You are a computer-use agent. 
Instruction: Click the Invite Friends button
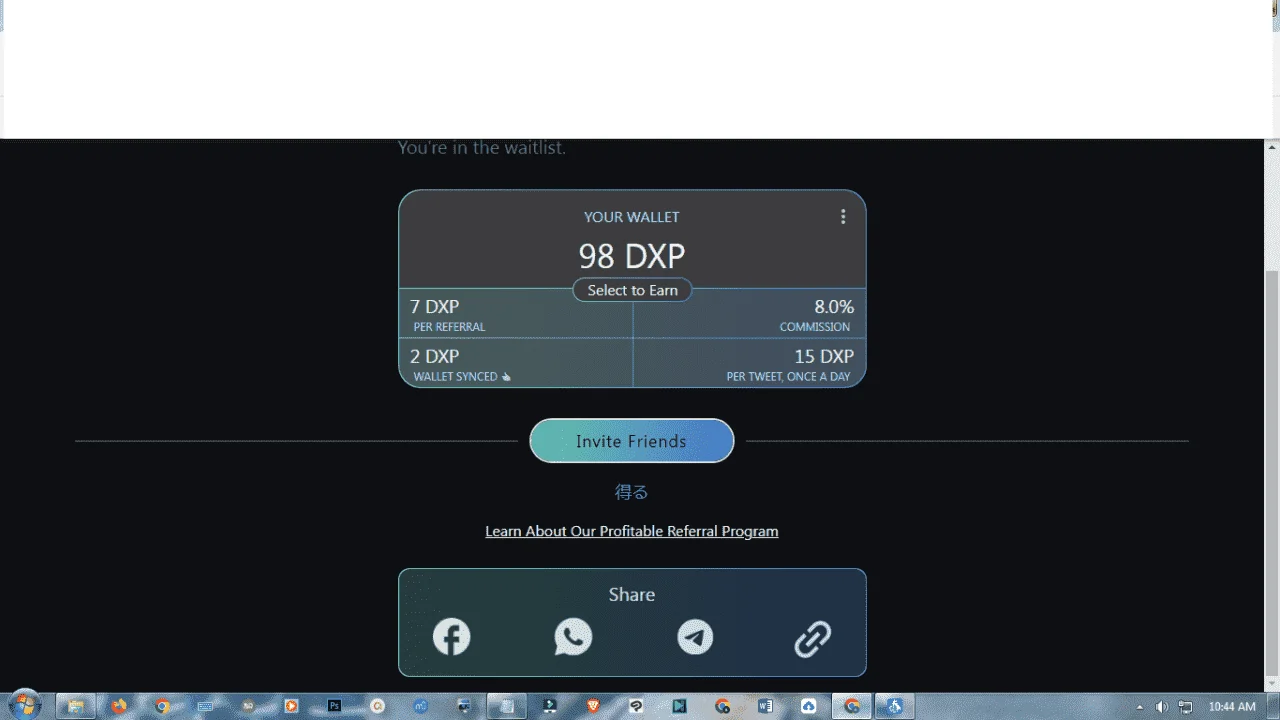tap(632, 441)
